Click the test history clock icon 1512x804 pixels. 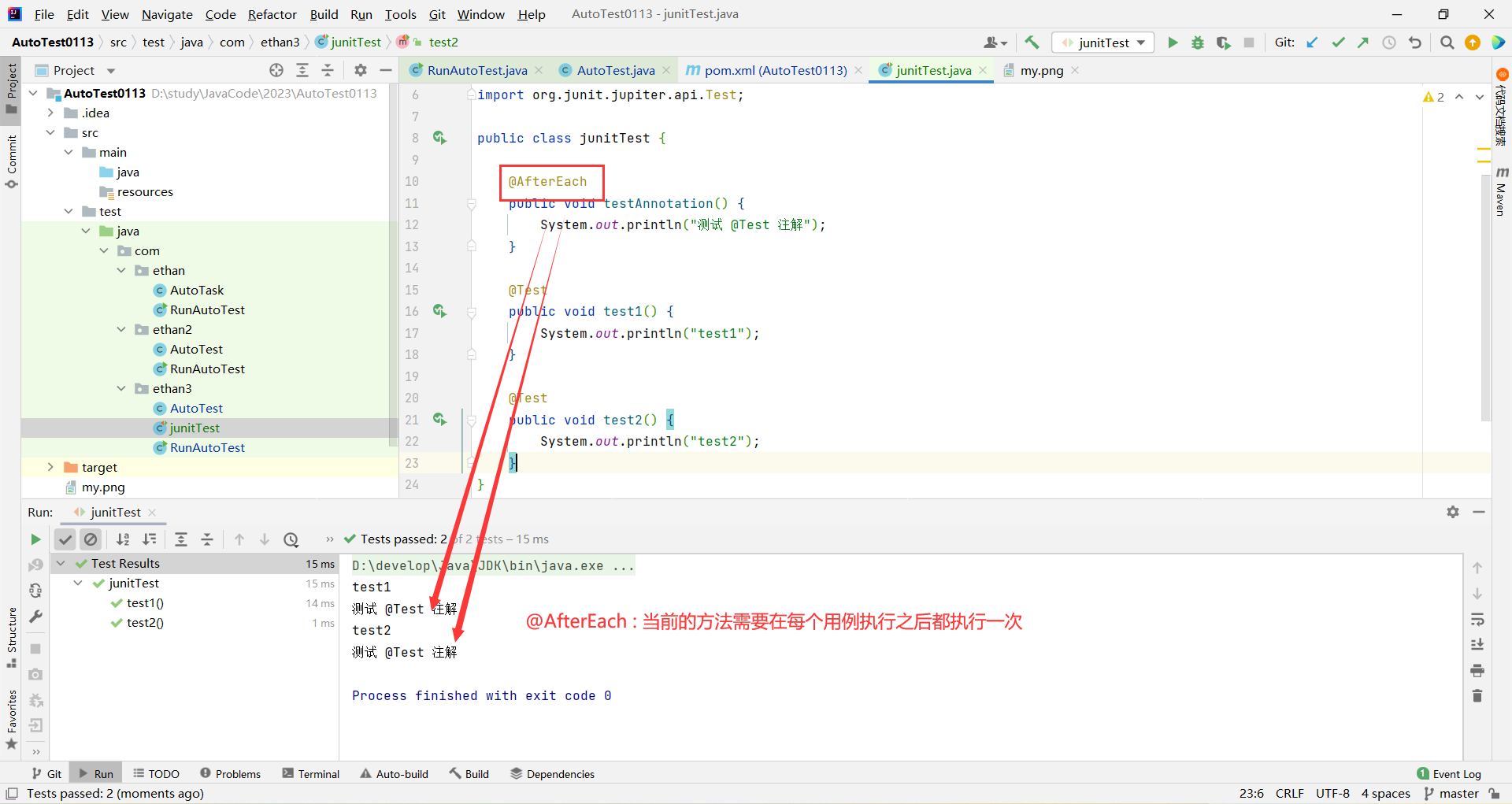point(291,539)
